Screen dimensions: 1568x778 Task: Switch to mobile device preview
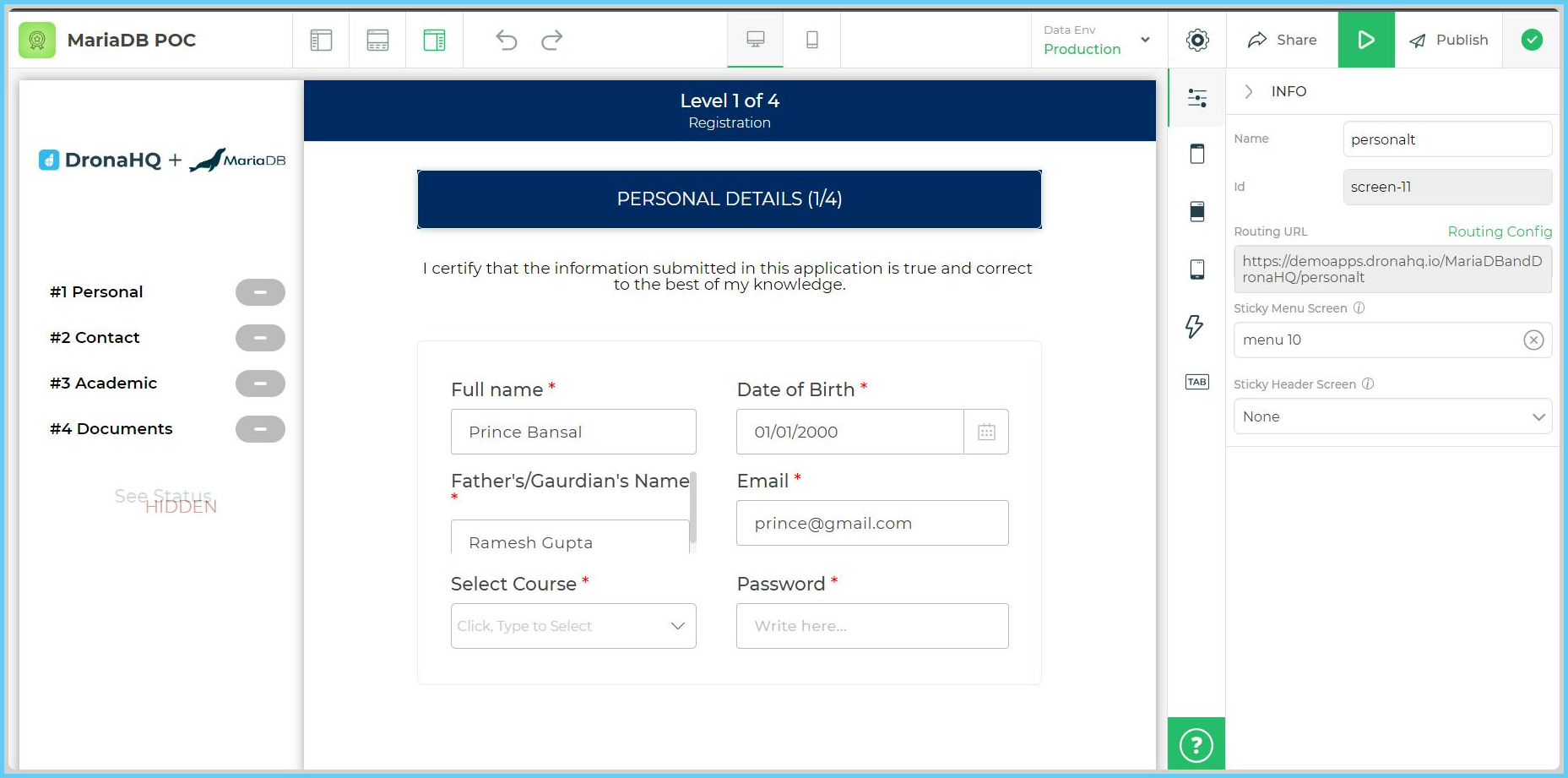coord(811,40)
